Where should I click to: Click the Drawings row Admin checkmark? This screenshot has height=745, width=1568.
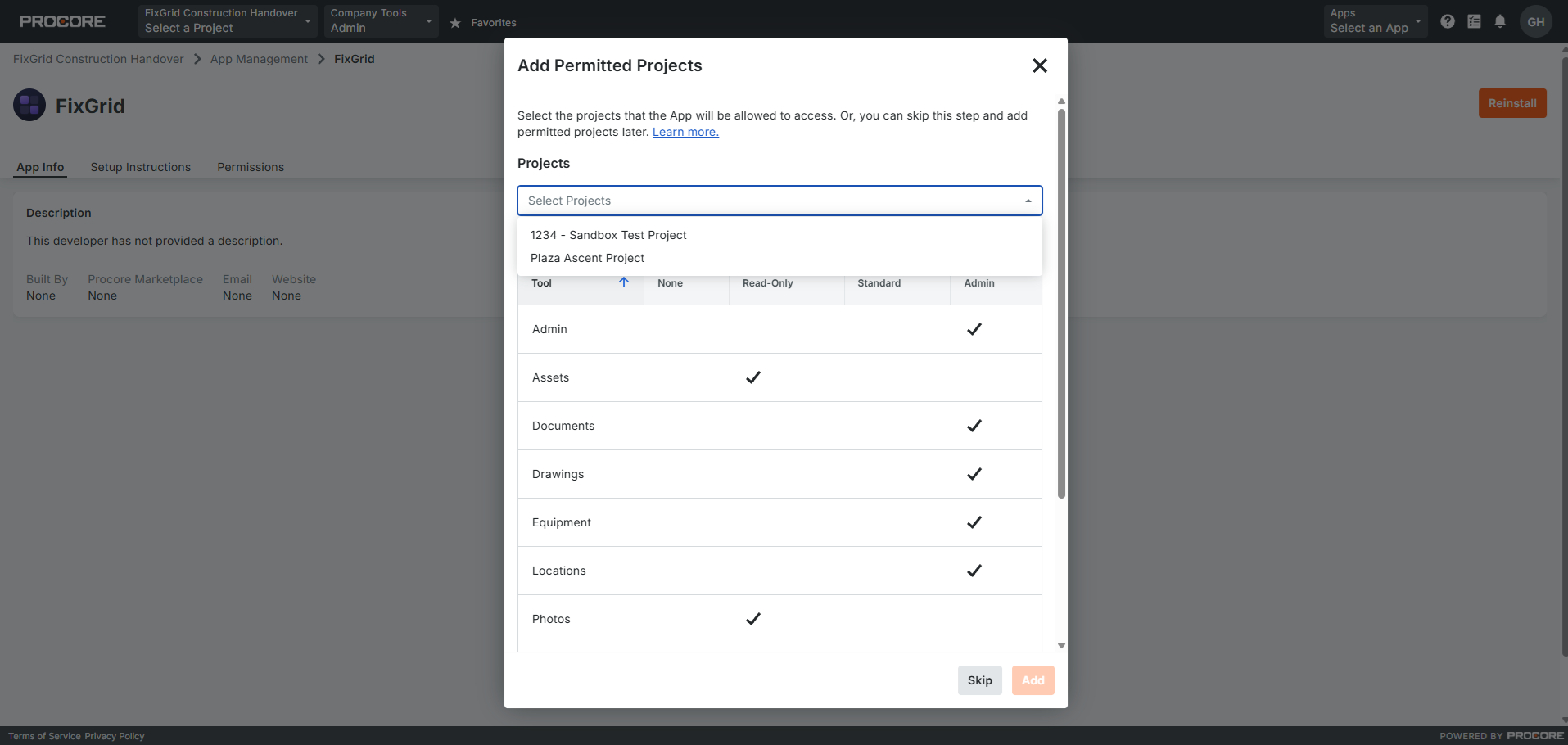click(974, 474)
